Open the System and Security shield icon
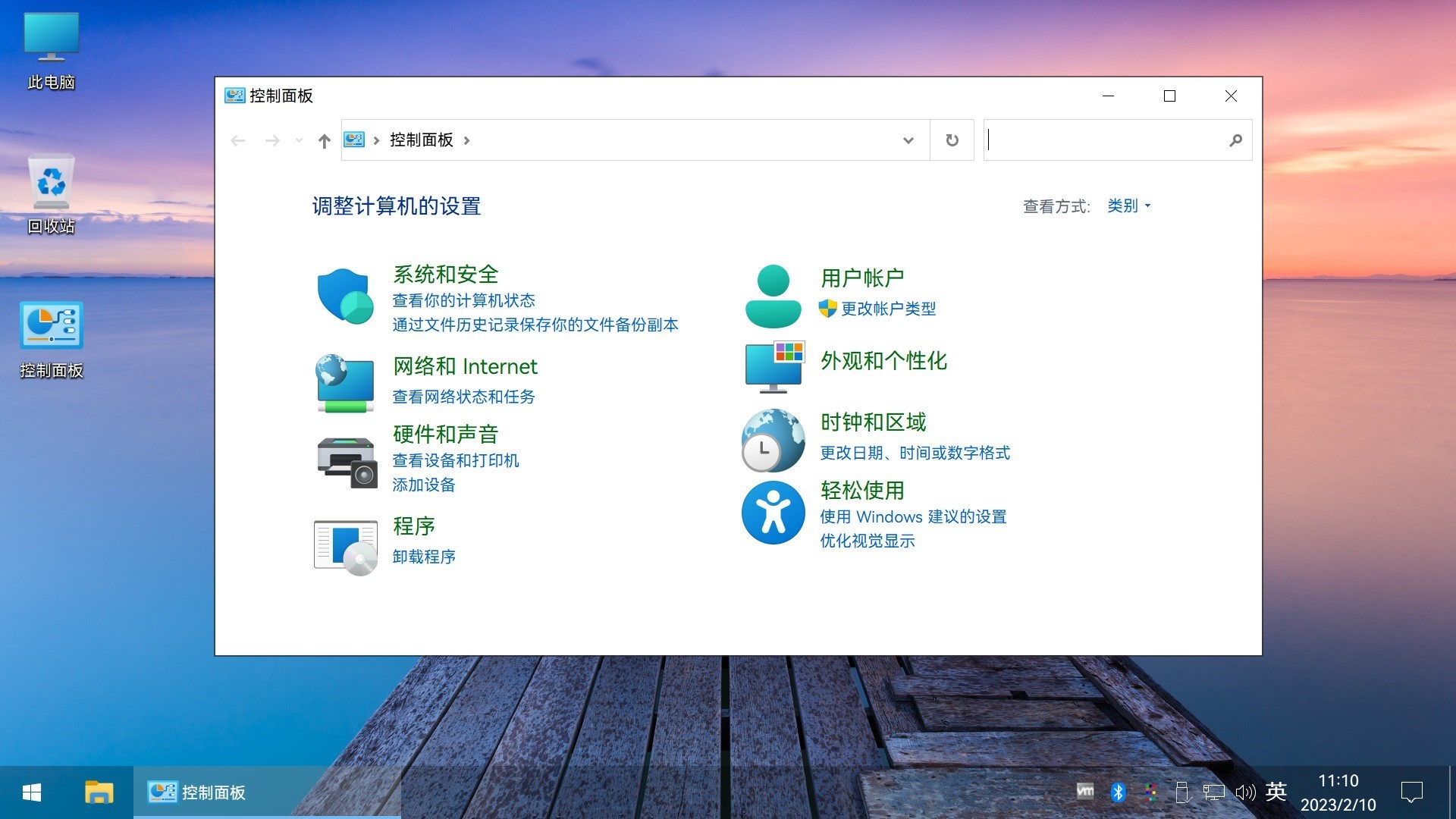 coord(345,296)
